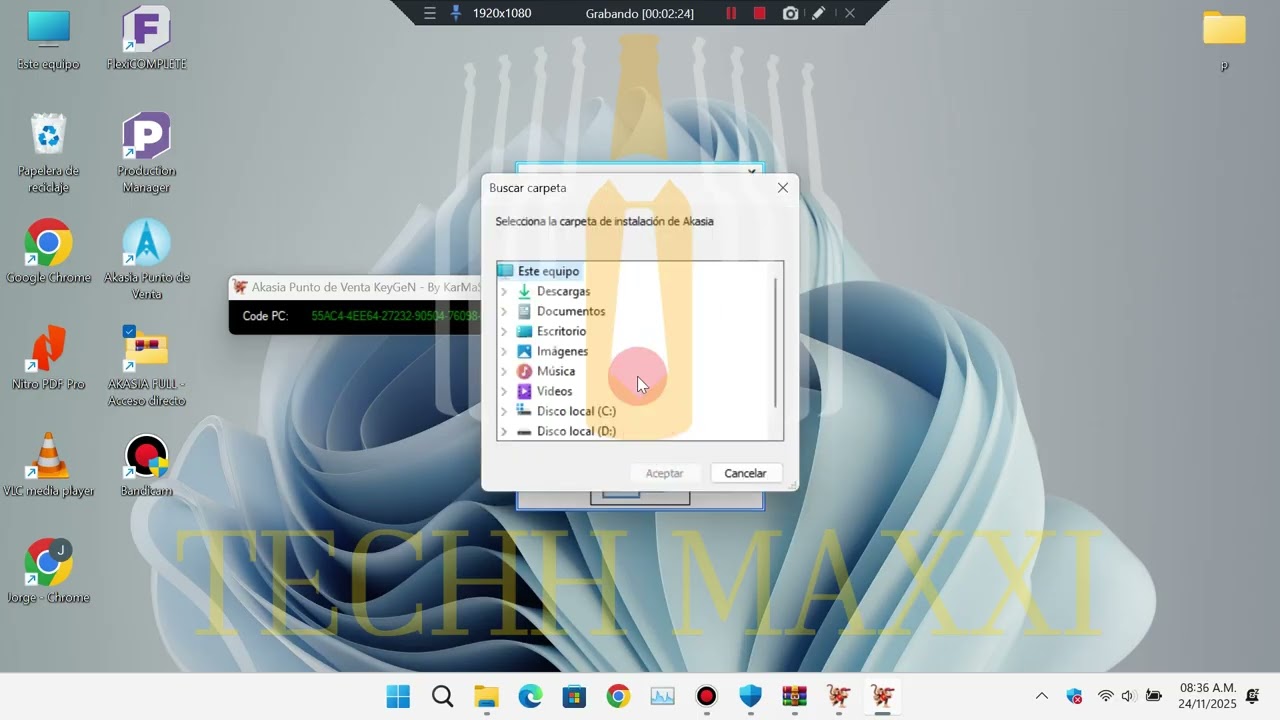
Task: Open WinRAR from the taskbar
Action: click(x=794, y=696)
